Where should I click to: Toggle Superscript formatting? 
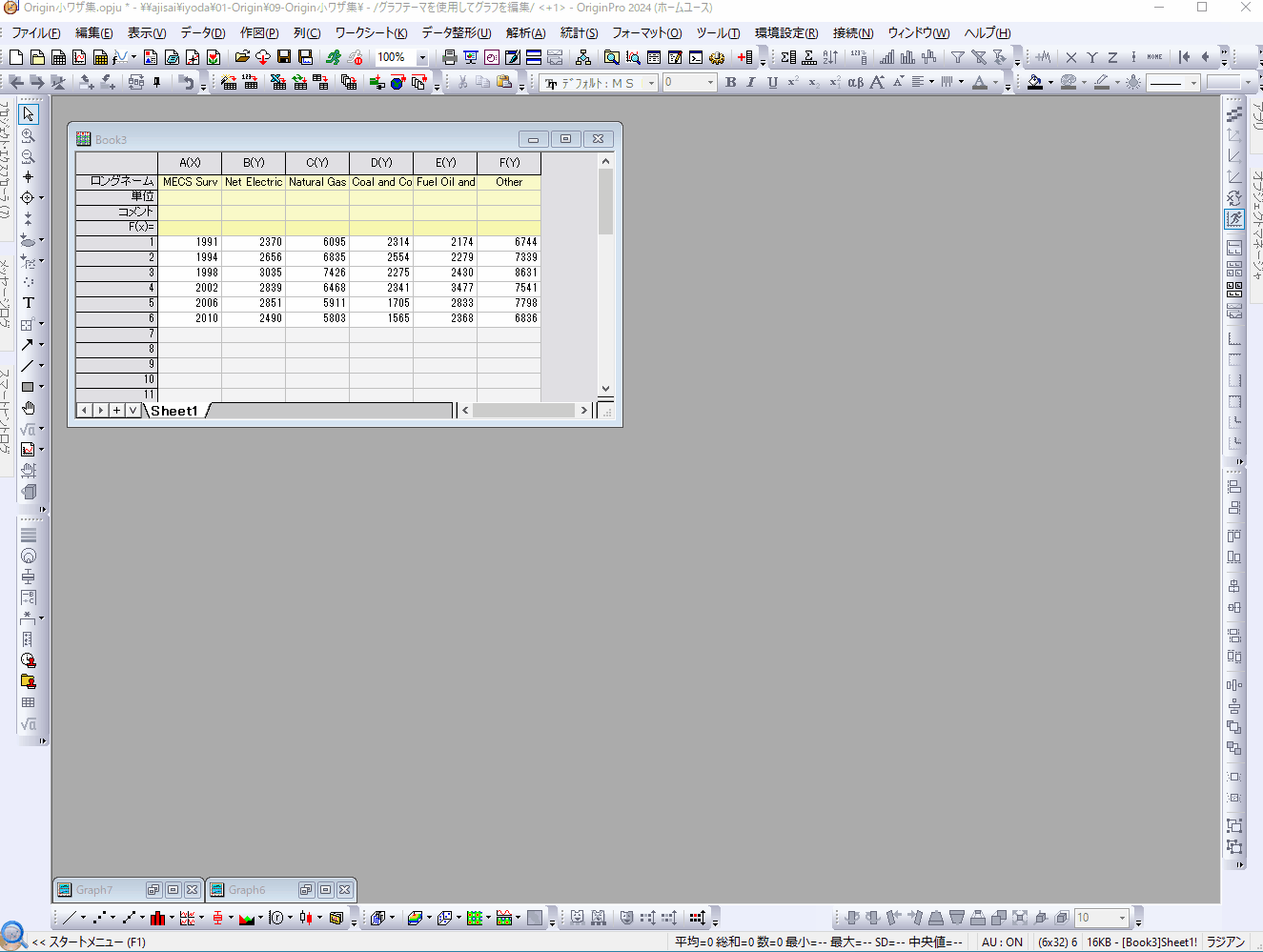[x=793, y=83]
